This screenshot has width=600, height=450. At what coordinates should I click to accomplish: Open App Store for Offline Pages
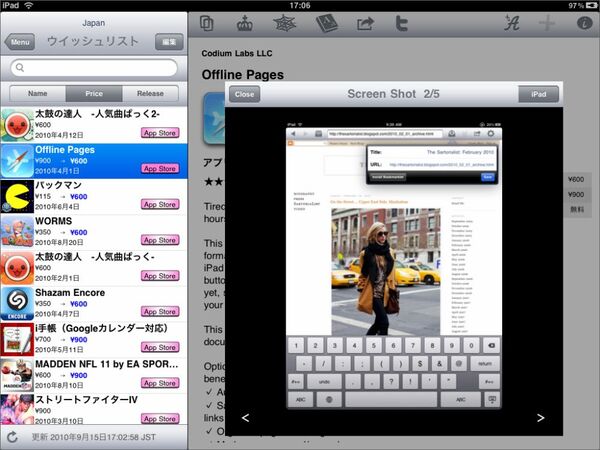tap(160, 168)
